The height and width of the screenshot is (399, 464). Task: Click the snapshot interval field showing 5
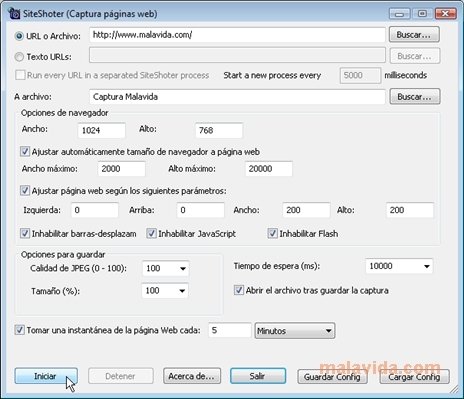click(x=230, y=330)
